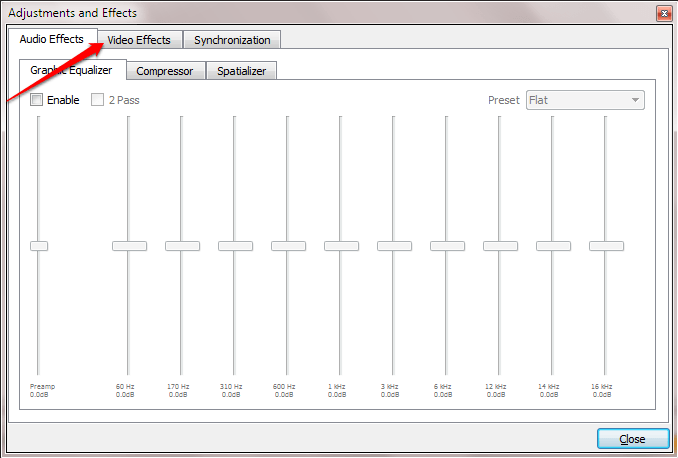Click the 16 kHz band slider handle
Viewport: 678px width, 458px height.
coord(606,246)
